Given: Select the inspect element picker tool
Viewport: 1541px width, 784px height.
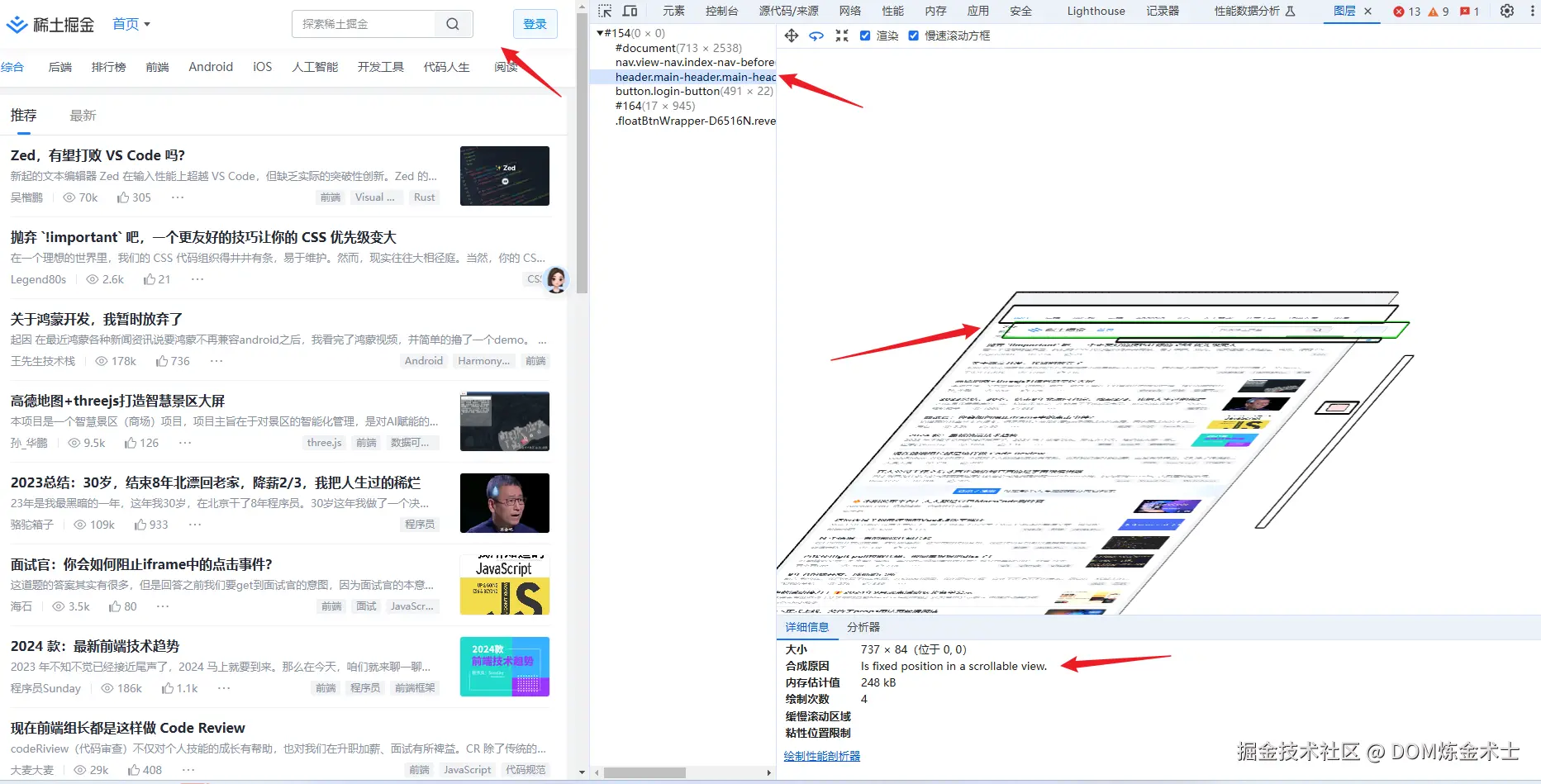Looking at the screenshot, I should coord(605,11).
